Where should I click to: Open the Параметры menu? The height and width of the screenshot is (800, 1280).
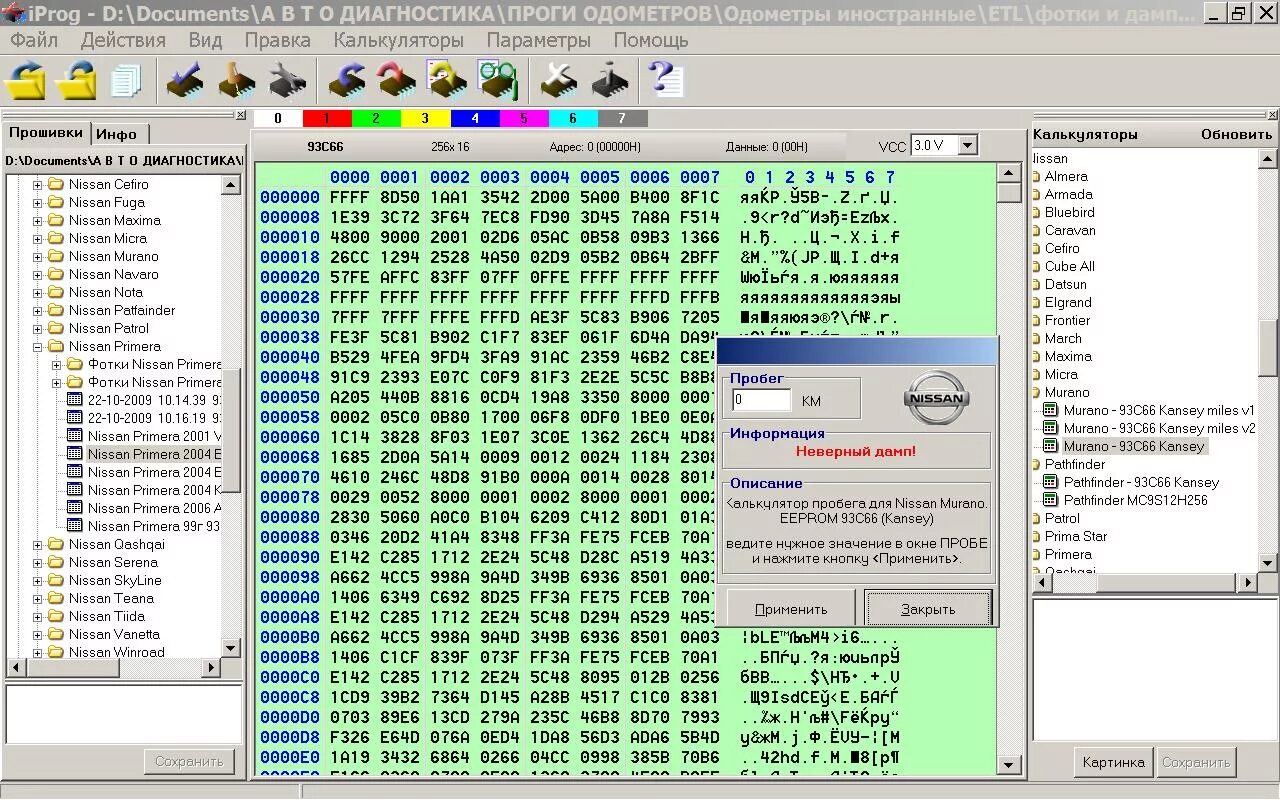(x=539, y=40)
